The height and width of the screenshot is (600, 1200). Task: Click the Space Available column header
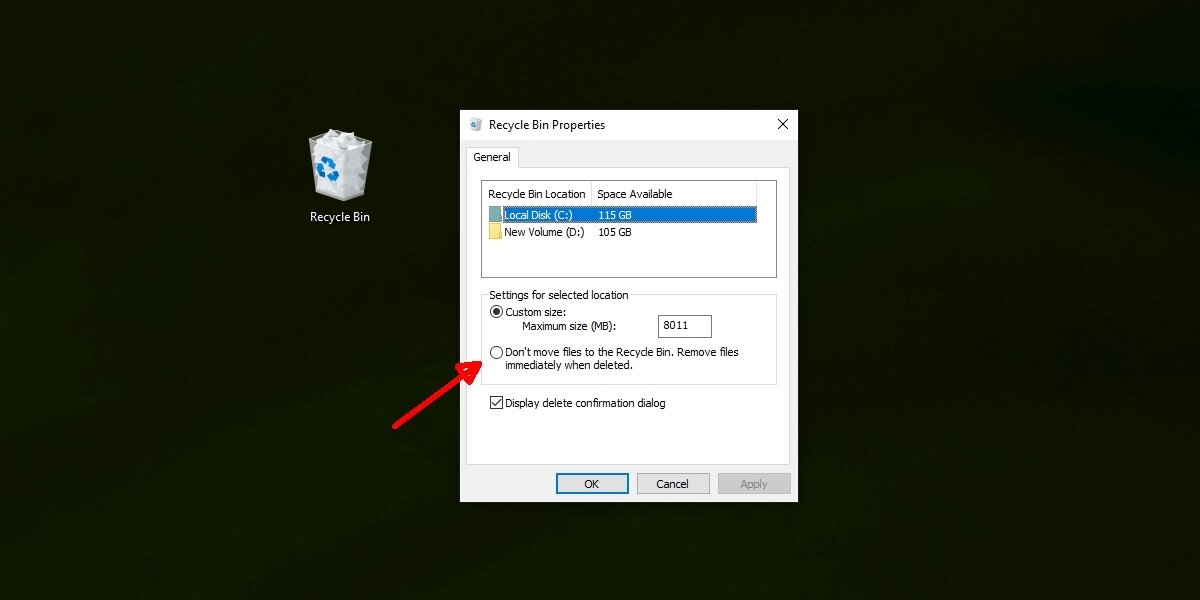click(x=634, y=193)
